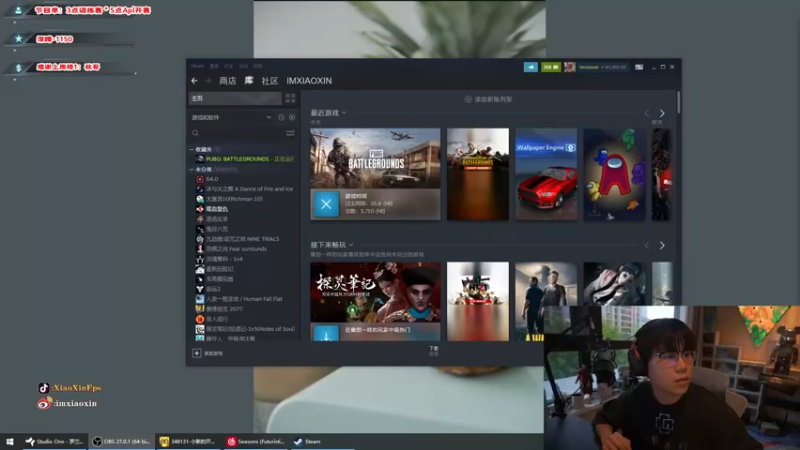Switch to Big Picture mode icon
800x450 pixels.
(x=639, y=67)
